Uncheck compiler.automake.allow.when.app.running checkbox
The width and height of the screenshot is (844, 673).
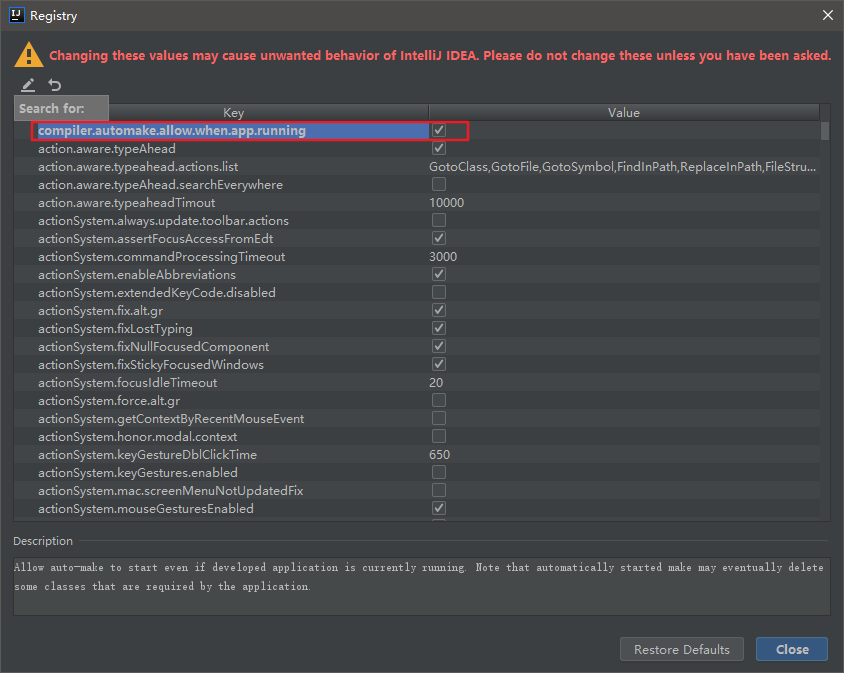click(x=439, y=130)
